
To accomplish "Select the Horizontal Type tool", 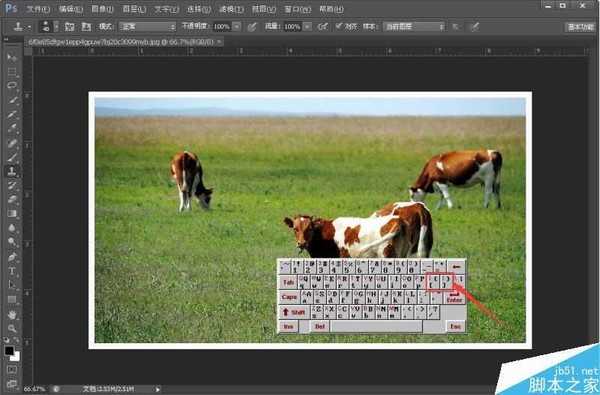I will (12, 271).
